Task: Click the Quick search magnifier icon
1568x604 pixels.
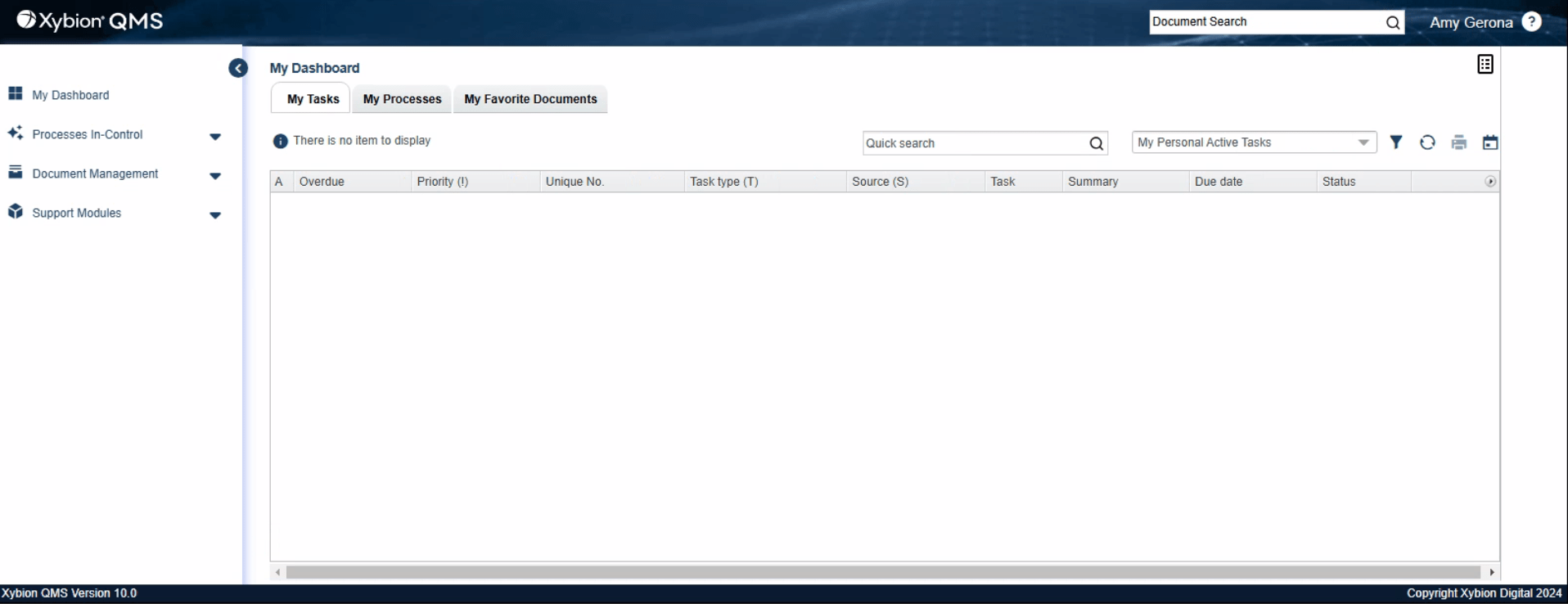Action: coord(1097,144)
